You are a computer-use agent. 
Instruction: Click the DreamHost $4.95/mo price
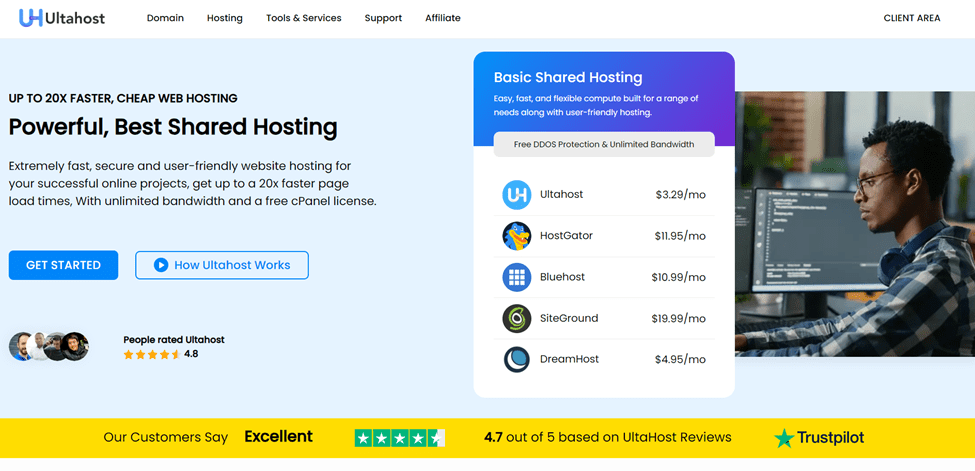[680, 359]
